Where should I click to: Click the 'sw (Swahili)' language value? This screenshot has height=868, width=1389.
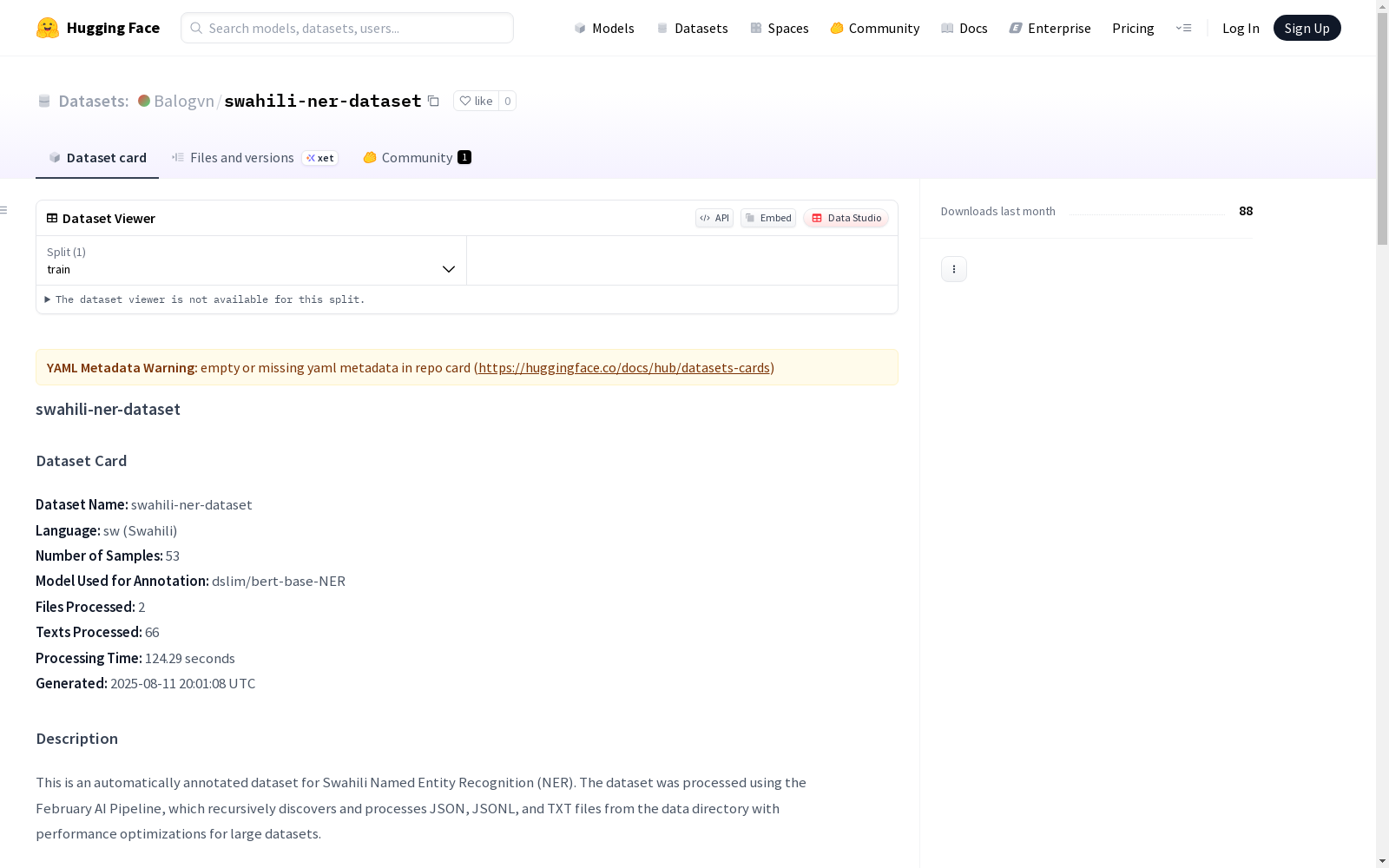click(x=141, y=530)
